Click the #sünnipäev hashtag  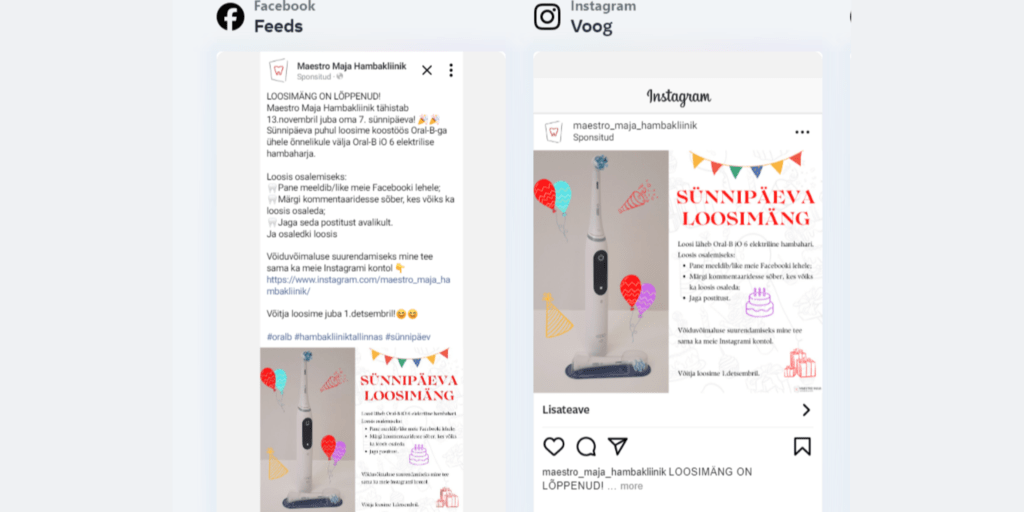tap(408, 337)
